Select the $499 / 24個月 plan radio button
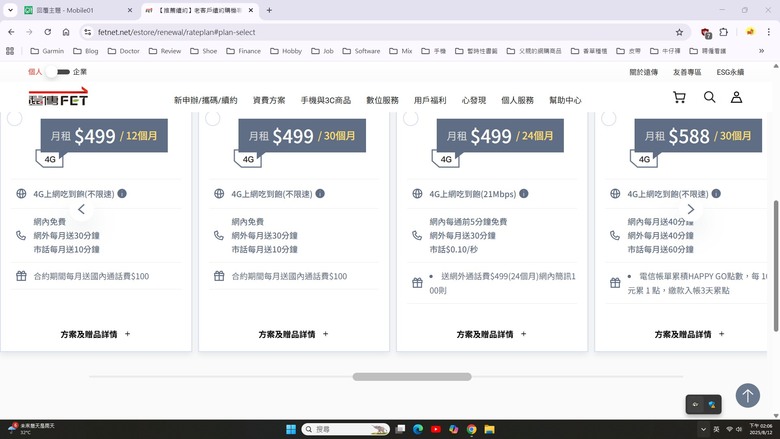 click(x=410, y=118)
